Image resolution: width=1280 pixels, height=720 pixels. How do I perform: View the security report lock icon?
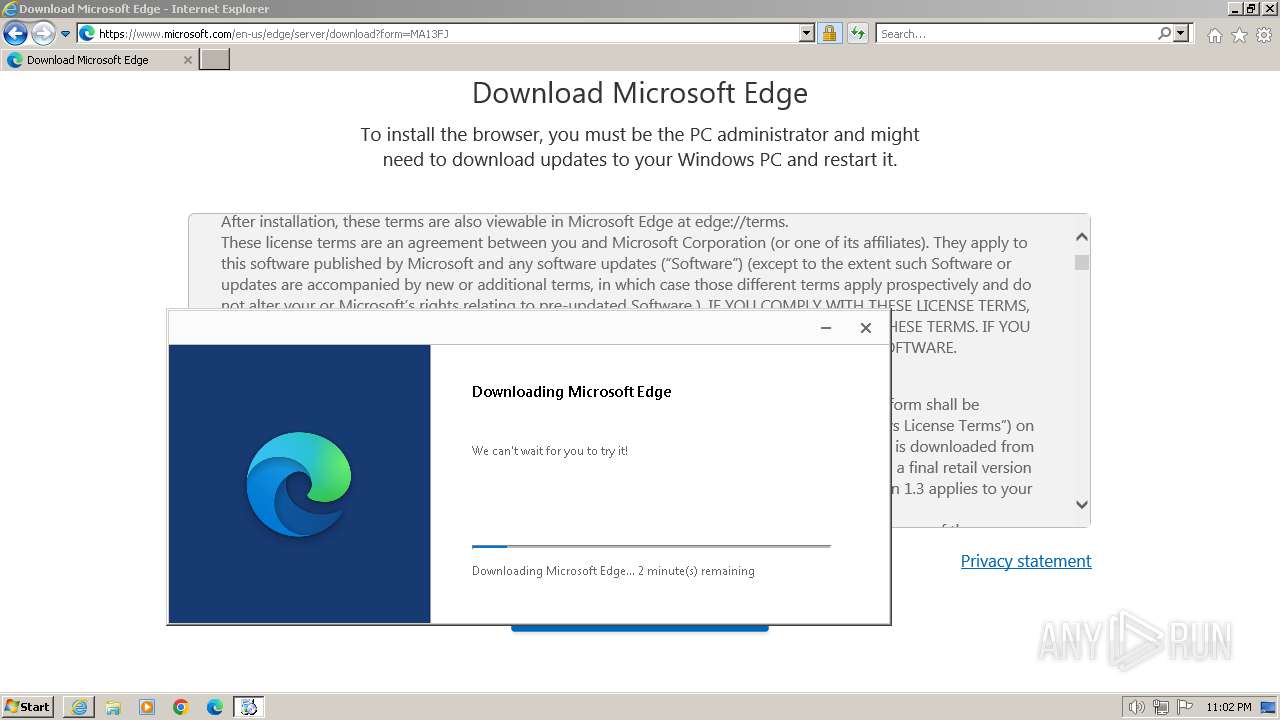click(x=829, y=33)
